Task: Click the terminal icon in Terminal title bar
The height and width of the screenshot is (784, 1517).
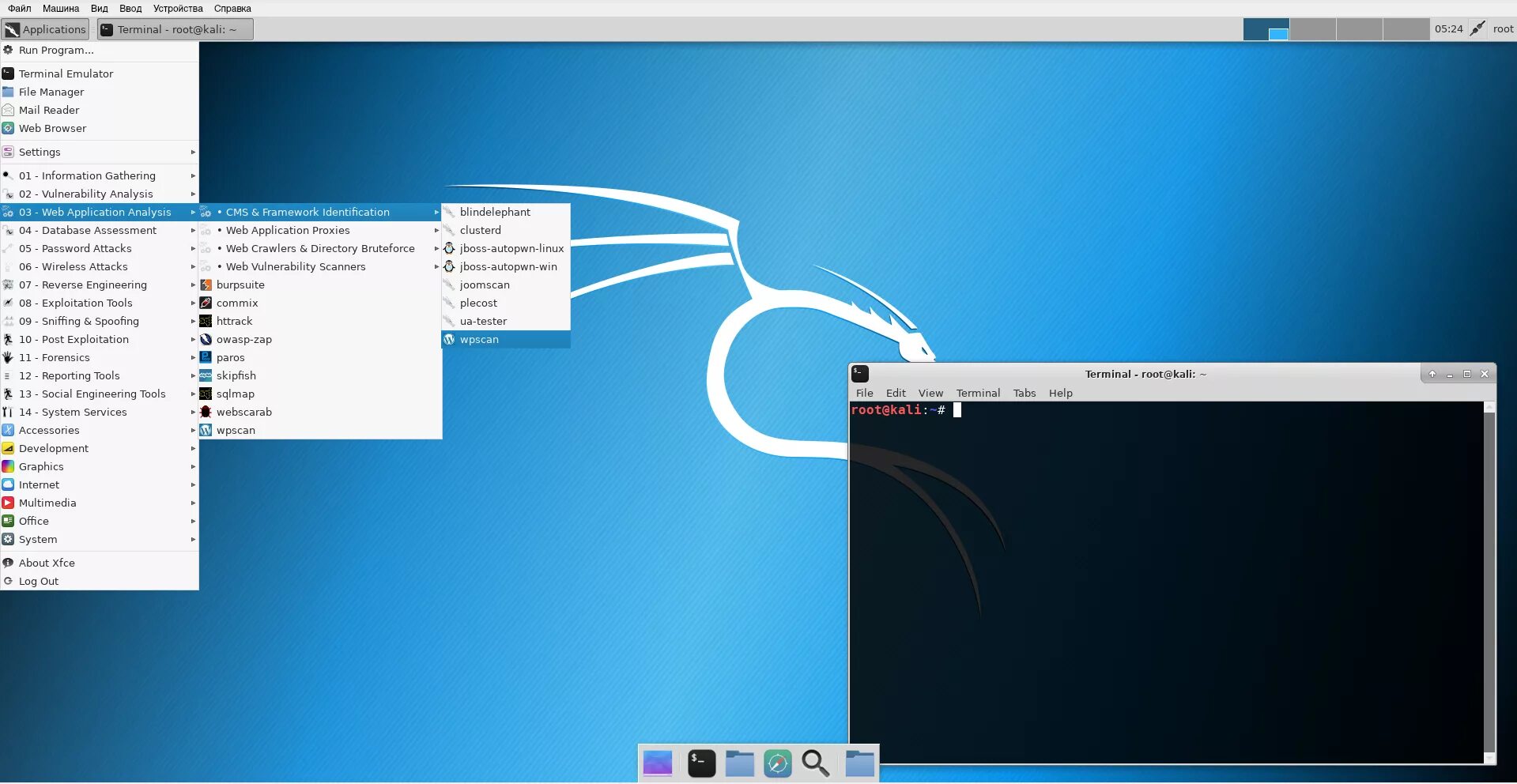Action: point(860,374)
